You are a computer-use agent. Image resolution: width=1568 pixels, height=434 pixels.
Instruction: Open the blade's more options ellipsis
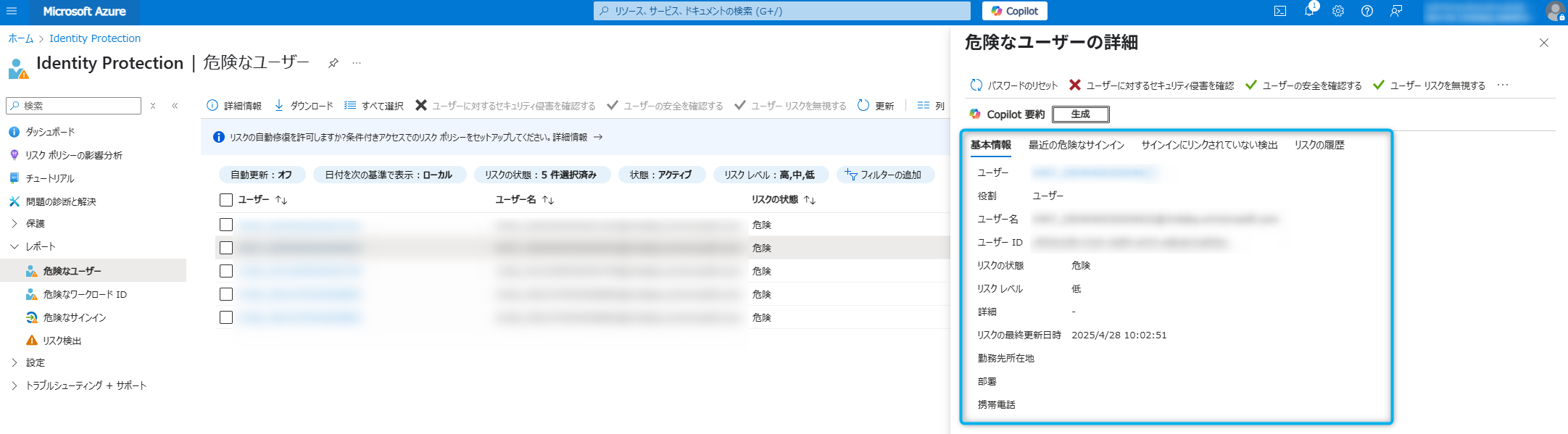(357, 63)
